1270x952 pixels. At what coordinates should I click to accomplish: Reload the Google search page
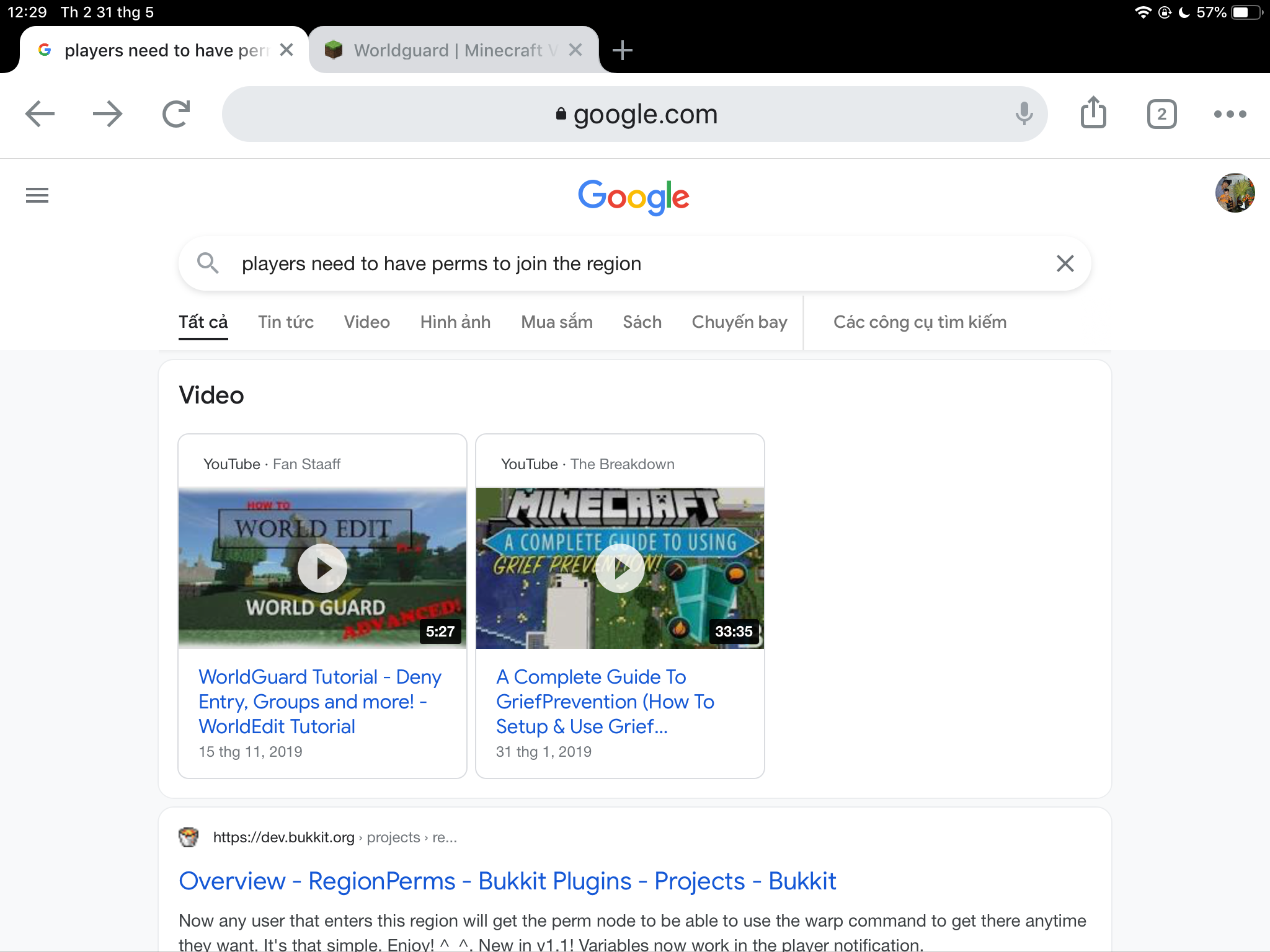[x=176, y=114]
